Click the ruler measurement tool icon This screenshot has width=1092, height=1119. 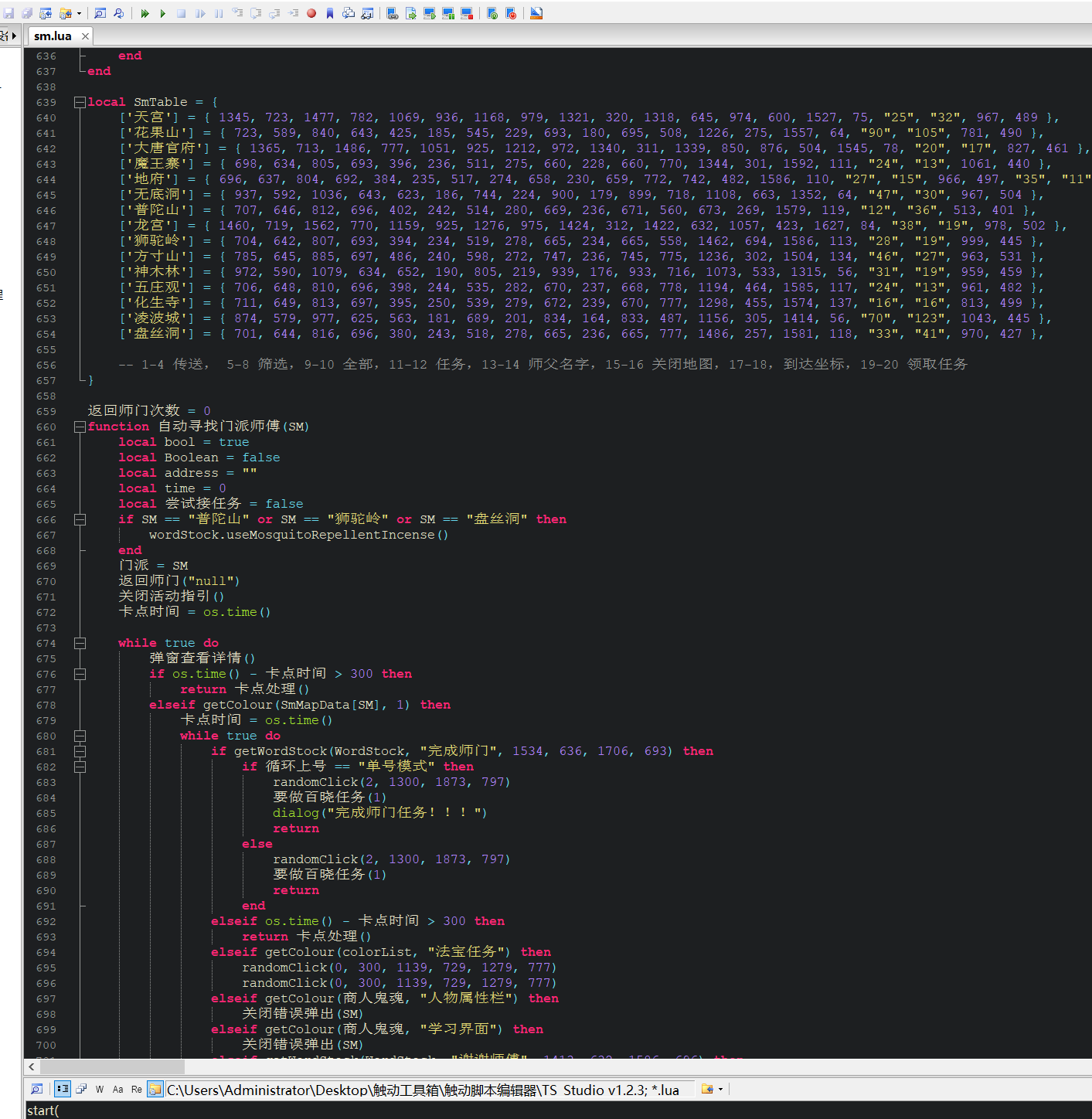[x=536, y=13]
